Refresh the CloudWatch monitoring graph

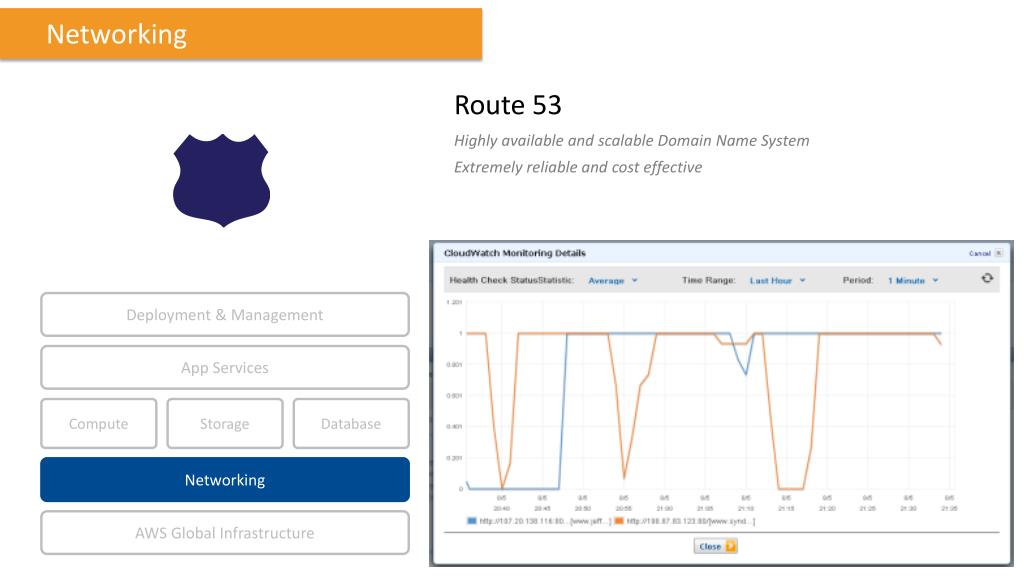click(x=987, y=279)
